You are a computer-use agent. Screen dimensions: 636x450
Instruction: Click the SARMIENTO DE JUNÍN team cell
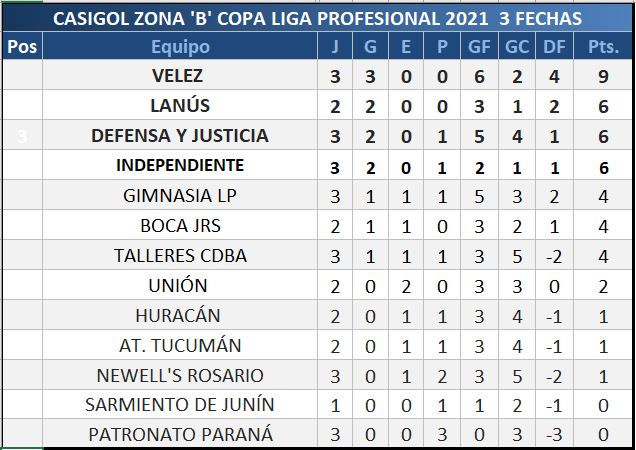click(x=181, y=405)
